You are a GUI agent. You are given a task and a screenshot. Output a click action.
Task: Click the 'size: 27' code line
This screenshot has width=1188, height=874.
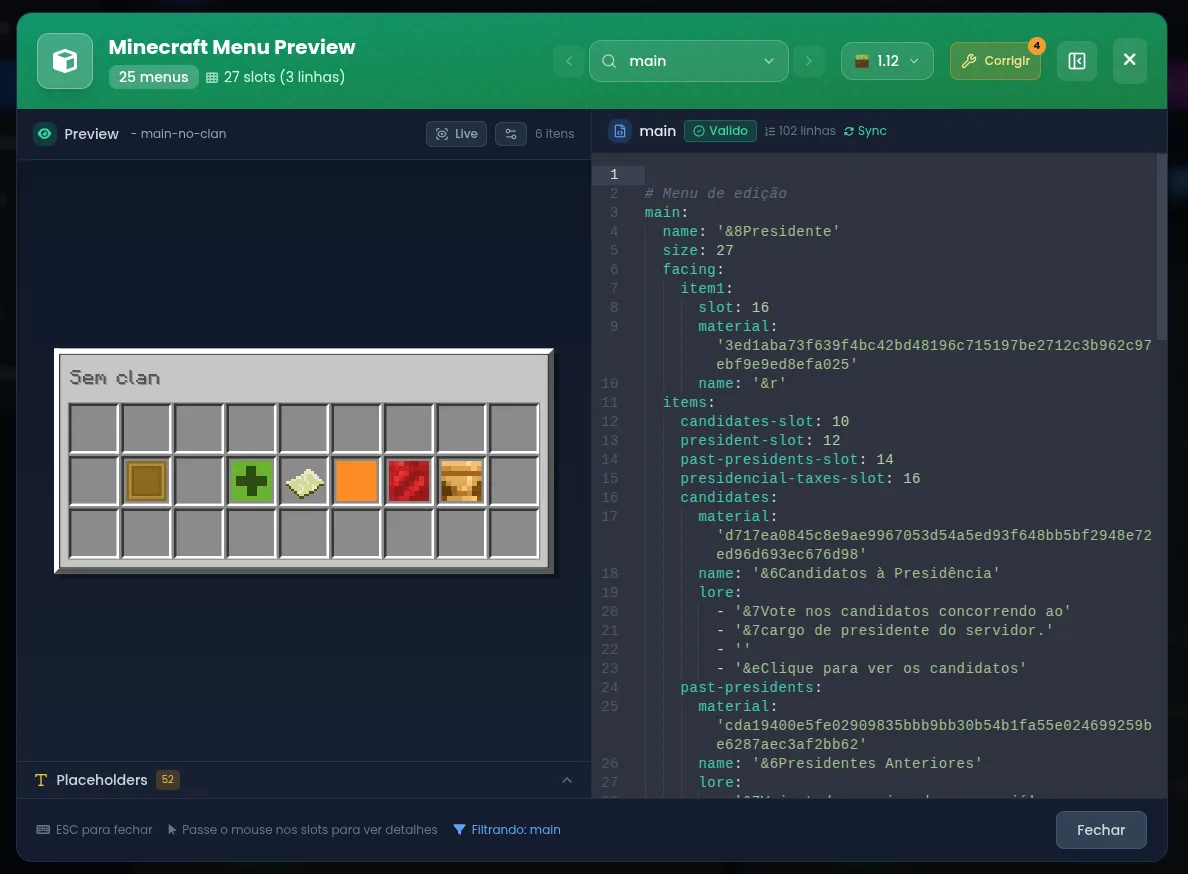(698, 251)
